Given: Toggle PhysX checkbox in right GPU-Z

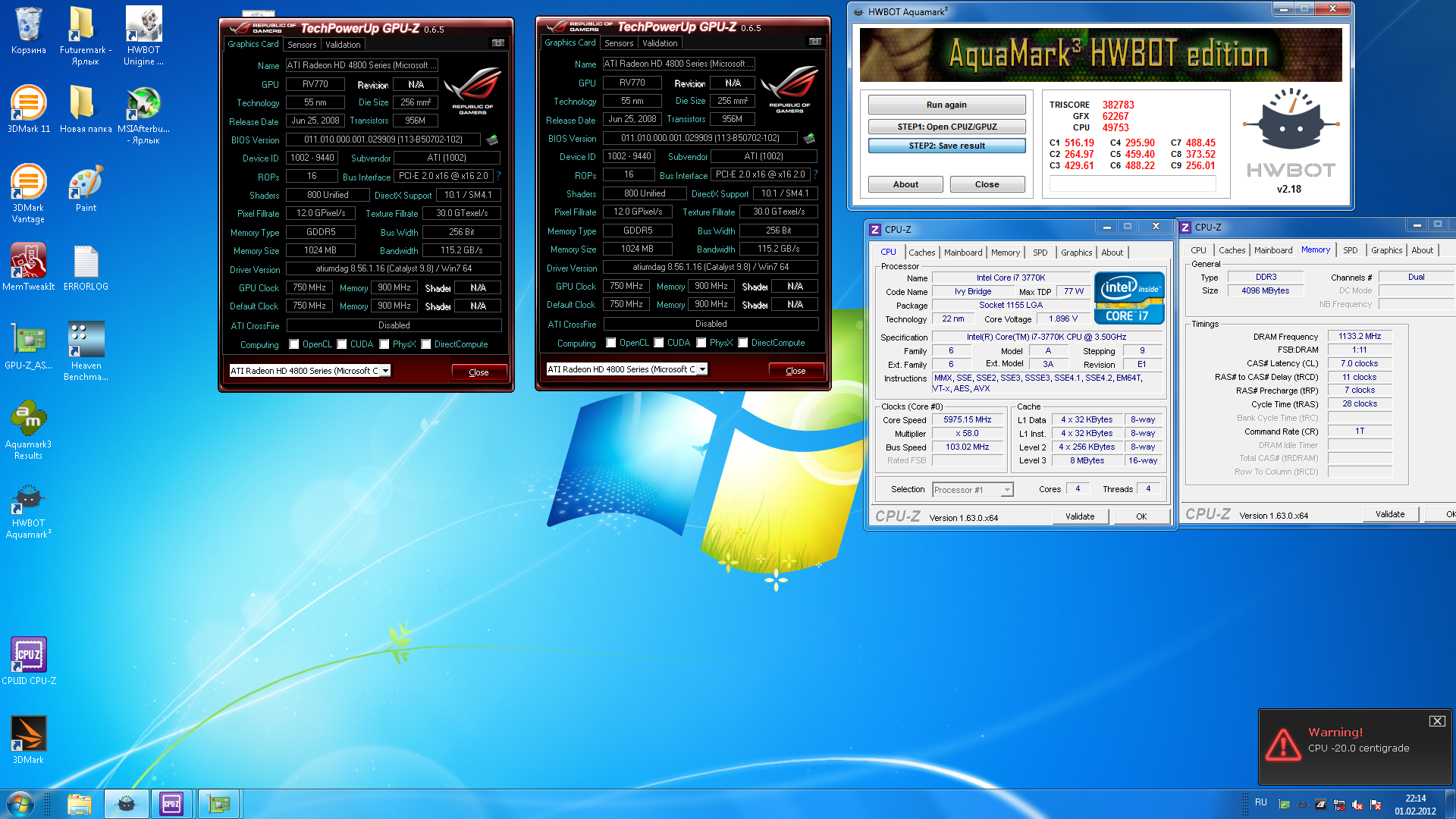Looking at the screenshot, I should [701, 343].
